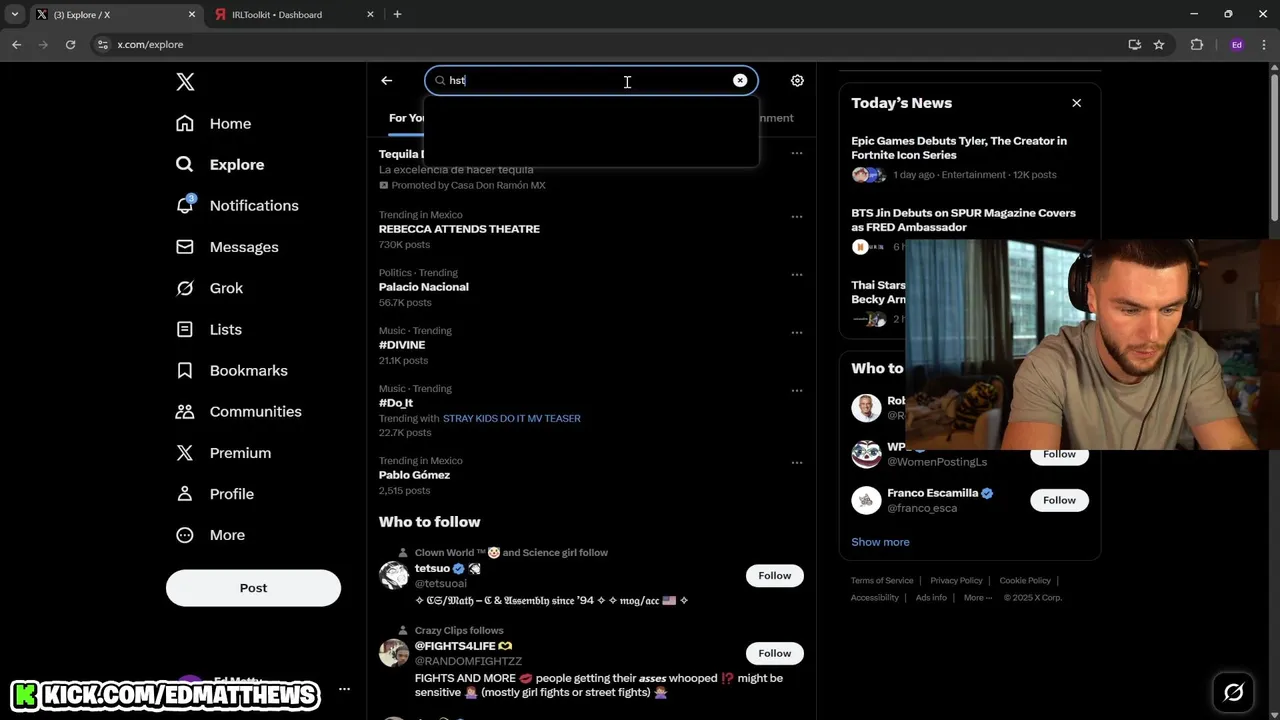
Task: Open FIGHTS4LIFE profile avatar
Action: 394,653
